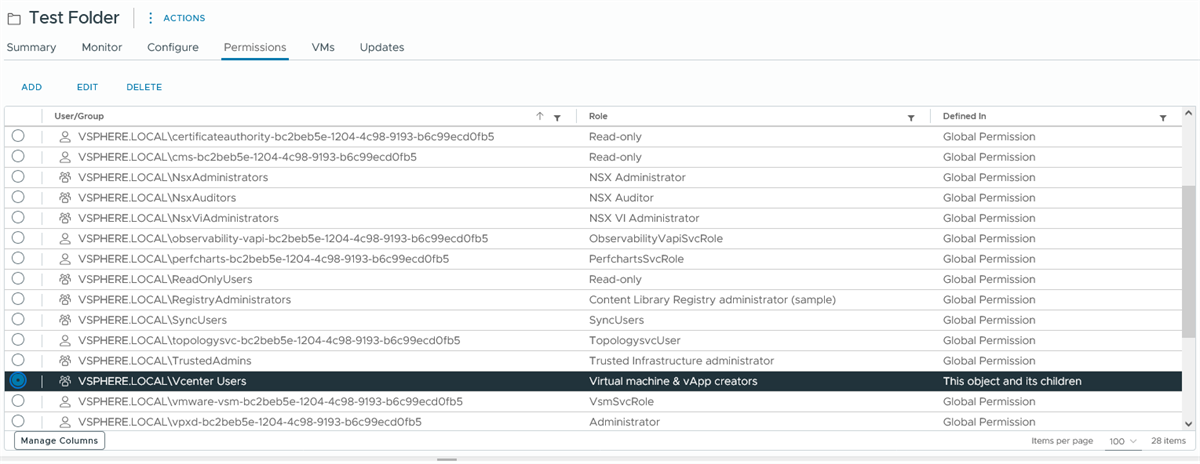Select the ReadOnlyUsers row radio button
The height and width of the screenshot is (464, 1200).
click(18, 279)
